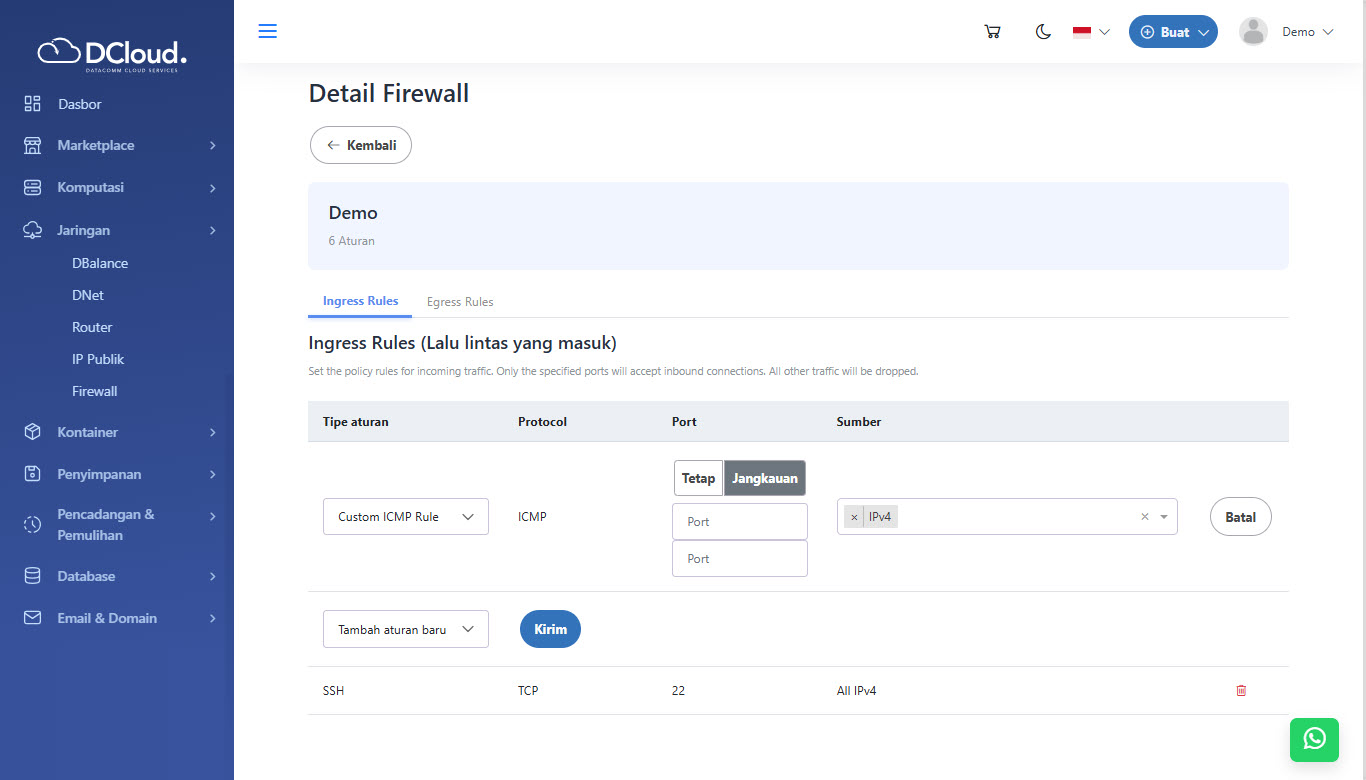Open the language flag dropdown
Image resolution: width=1366 pixels, height=780 pixels.
point(1091,32)
